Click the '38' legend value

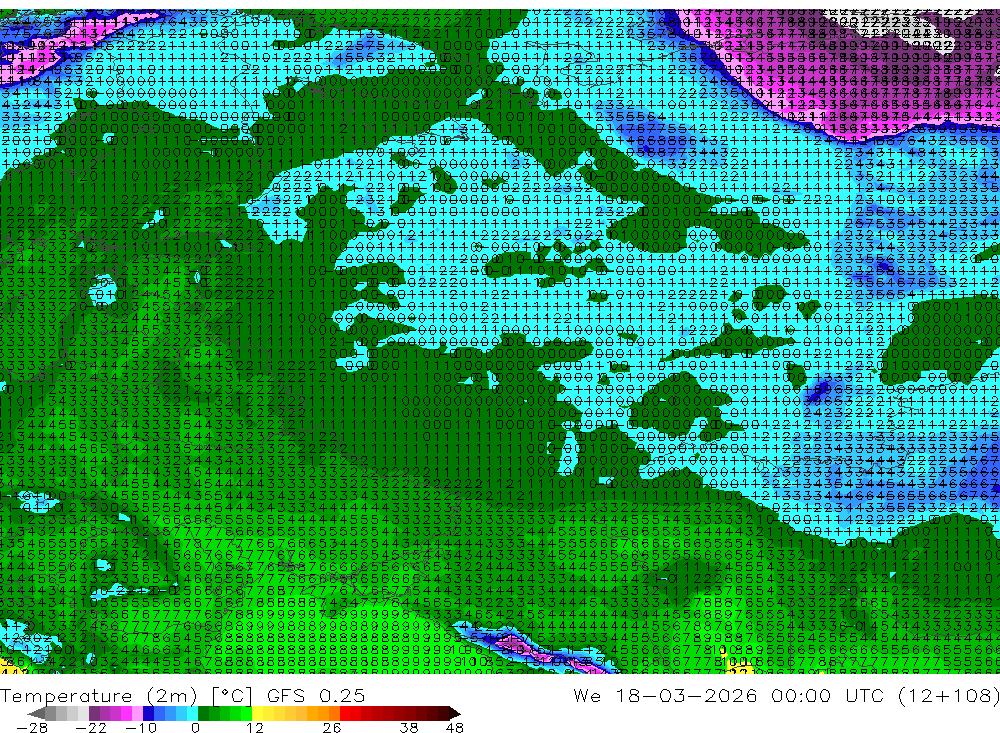tap(409, 728)
